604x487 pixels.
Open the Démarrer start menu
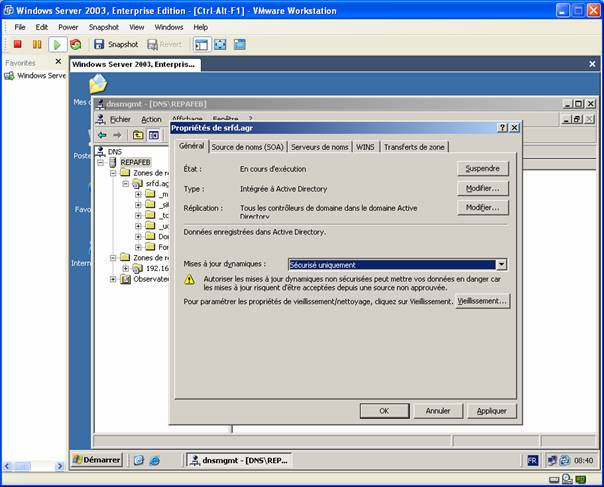pyautogui.click(x=97, y=460)
